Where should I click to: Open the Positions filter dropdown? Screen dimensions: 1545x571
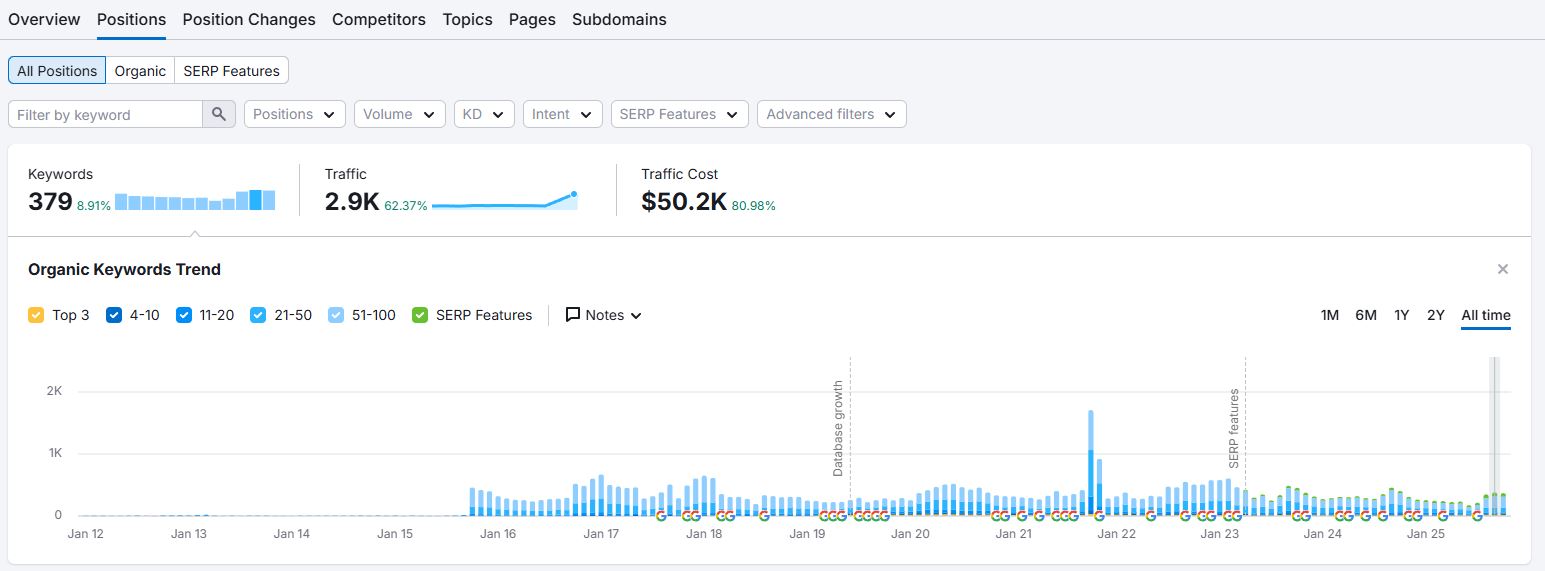[294, 114]
